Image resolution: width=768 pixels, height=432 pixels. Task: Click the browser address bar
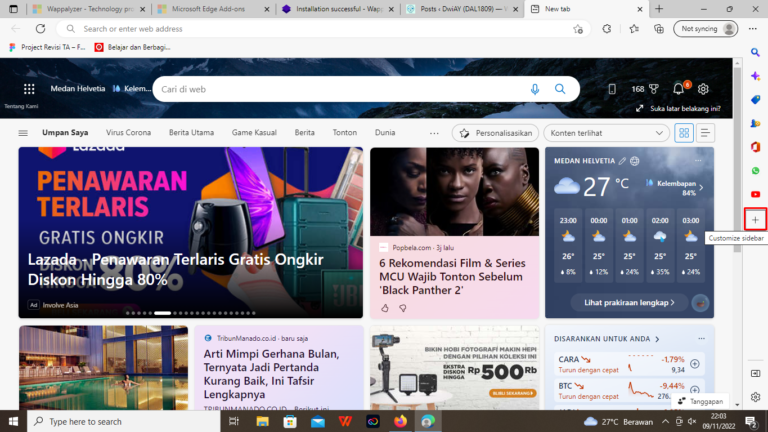pos(323,29)
